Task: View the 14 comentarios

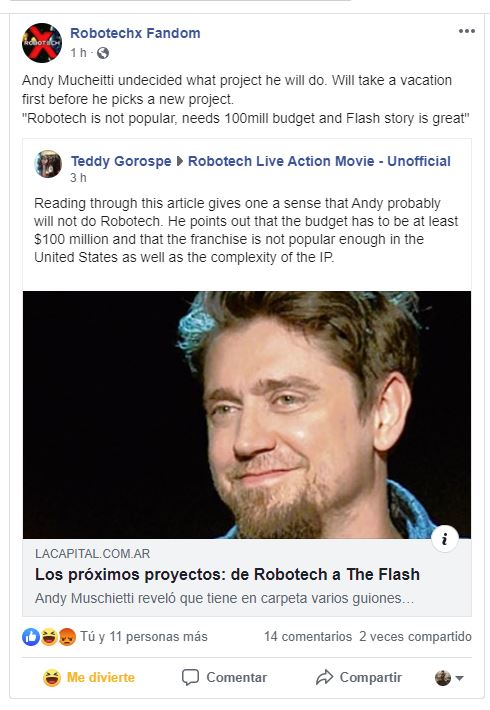Action: [308, 637]
